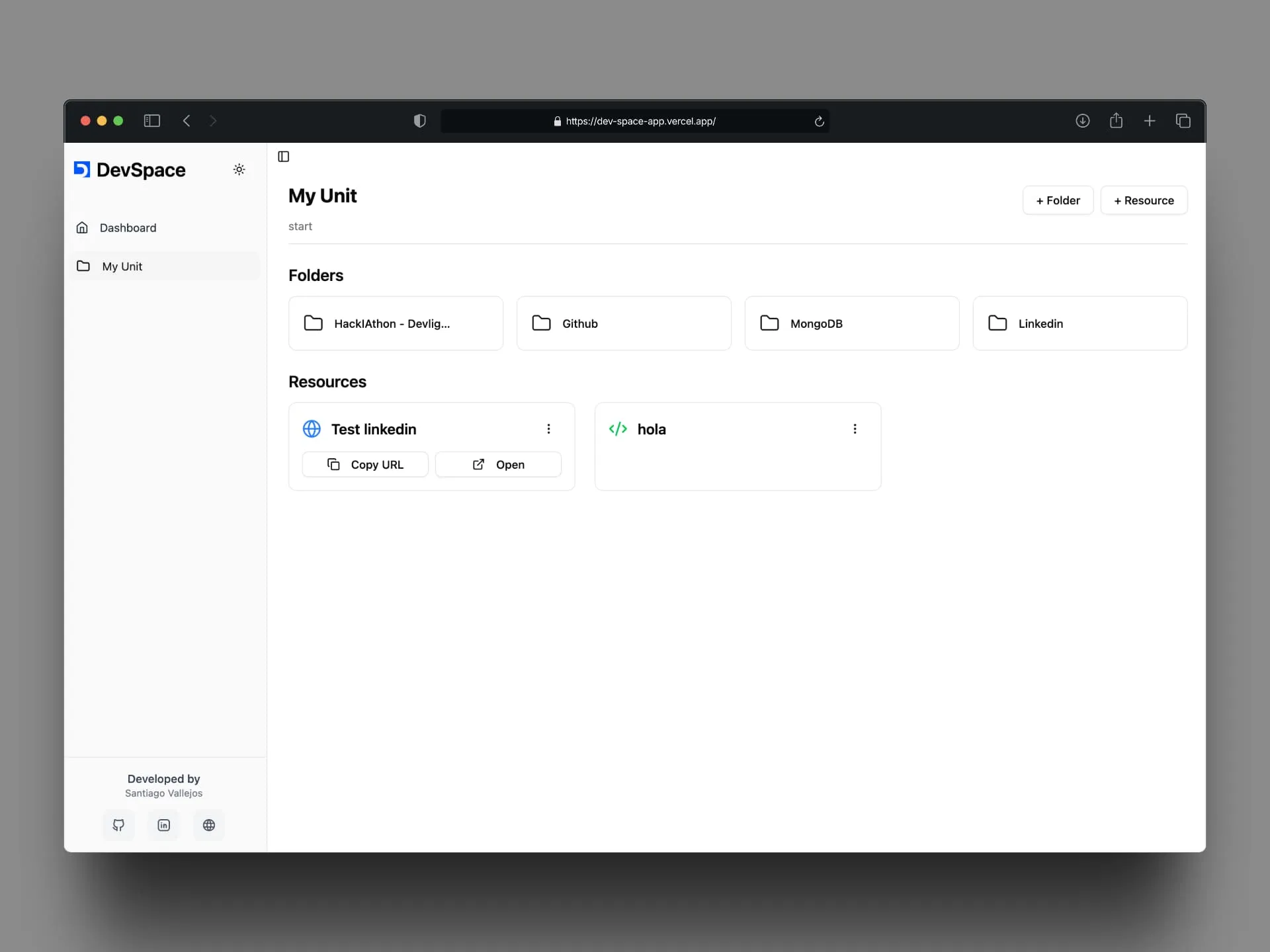Click the folder icon on HackIAthon card
Screen dimensions: 1270x952
coord(314,323)
